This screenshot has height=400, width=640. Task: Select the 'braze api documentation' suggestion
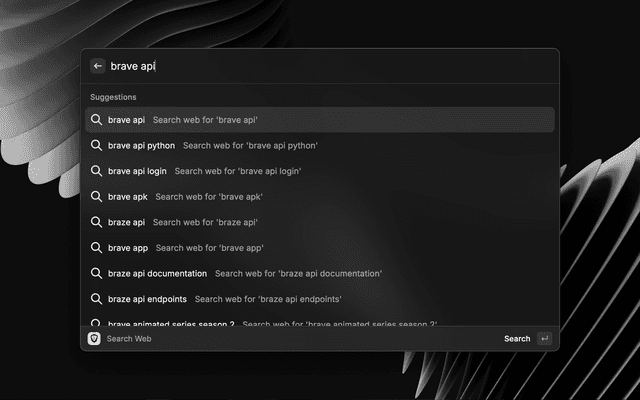320,273
